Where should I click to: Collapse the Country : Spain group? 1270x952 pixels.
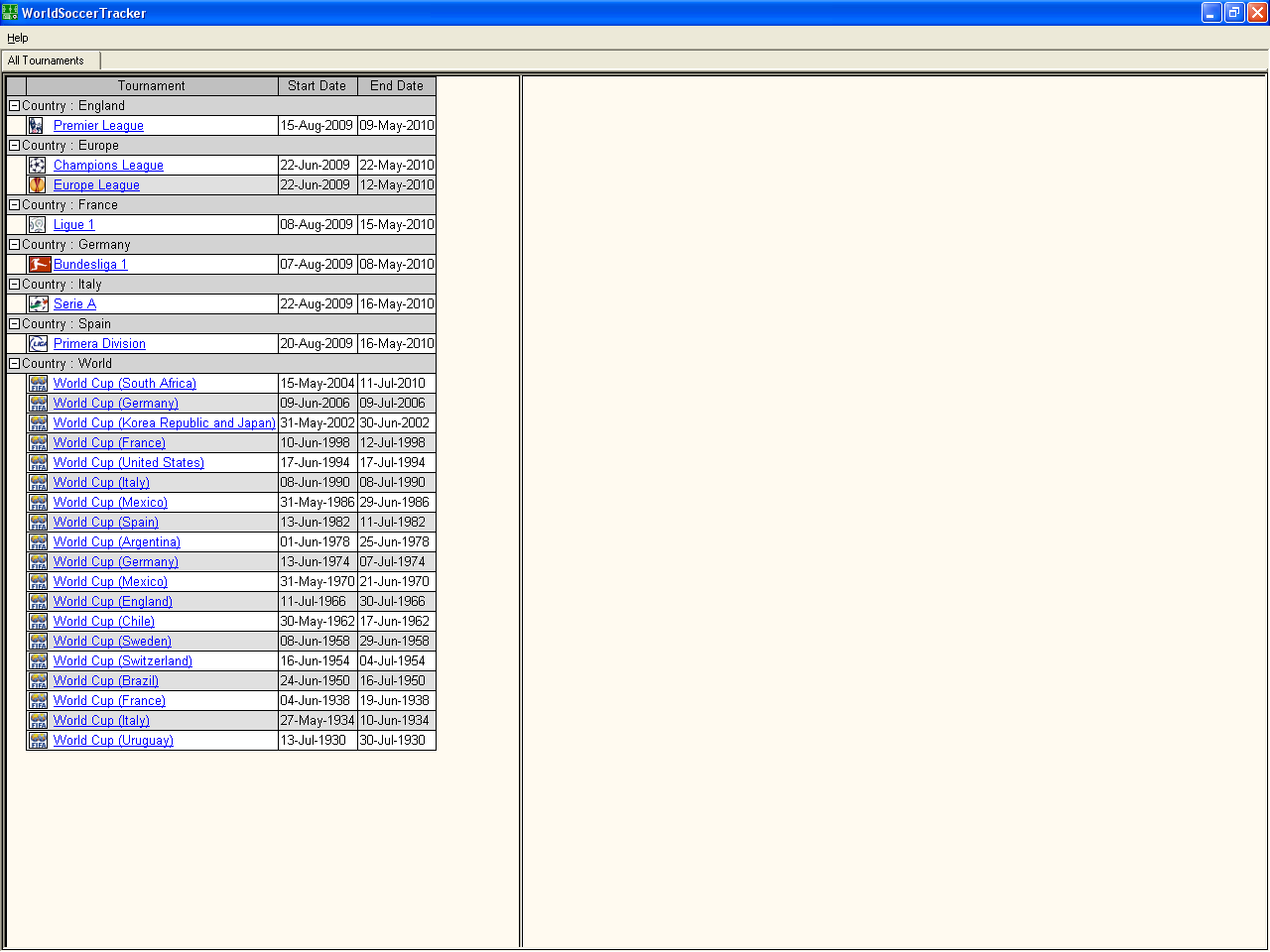point(14,324)
